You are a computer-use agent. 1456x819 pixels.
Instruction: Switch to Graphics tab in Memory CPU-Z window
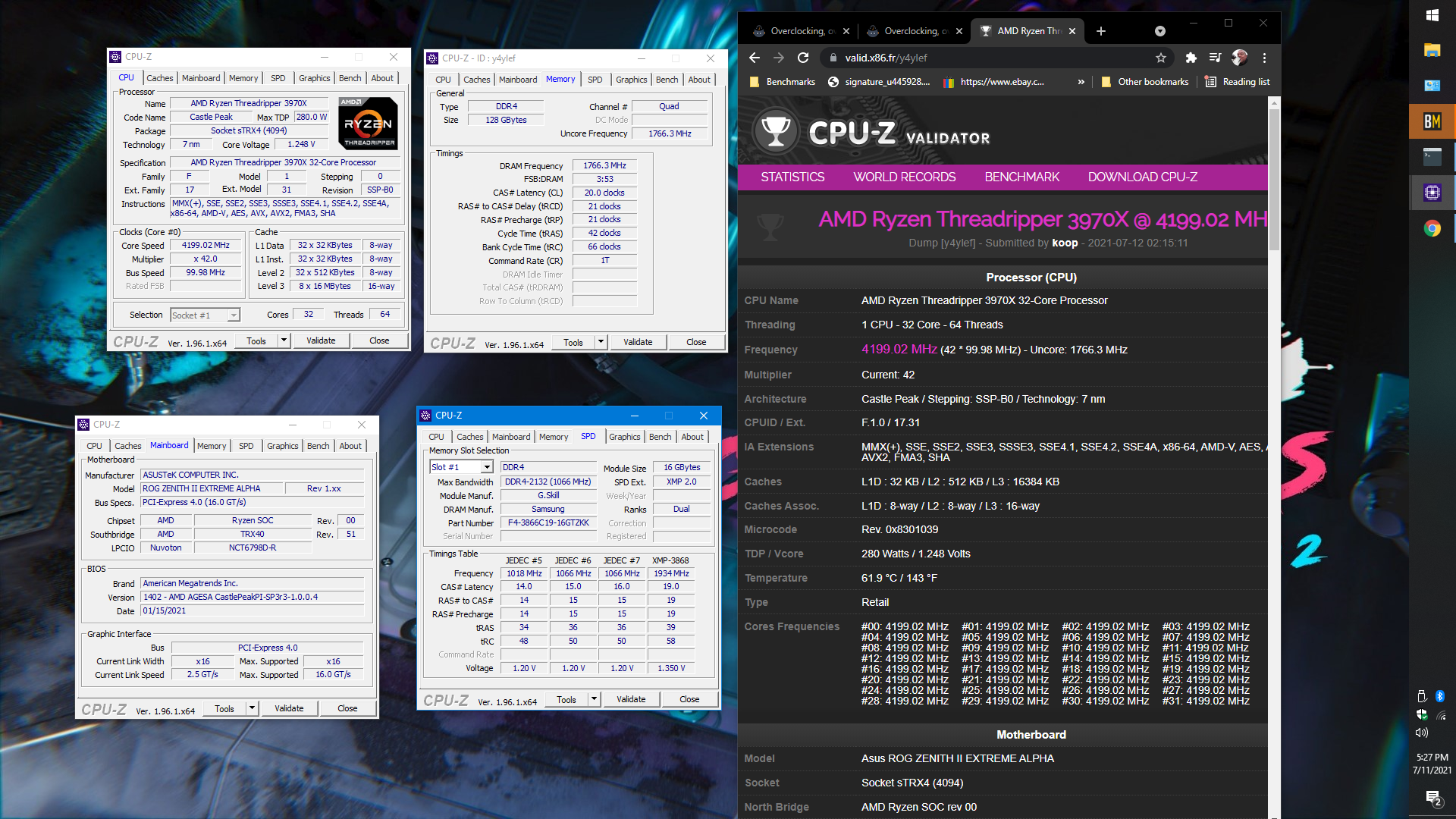point(631,80)
